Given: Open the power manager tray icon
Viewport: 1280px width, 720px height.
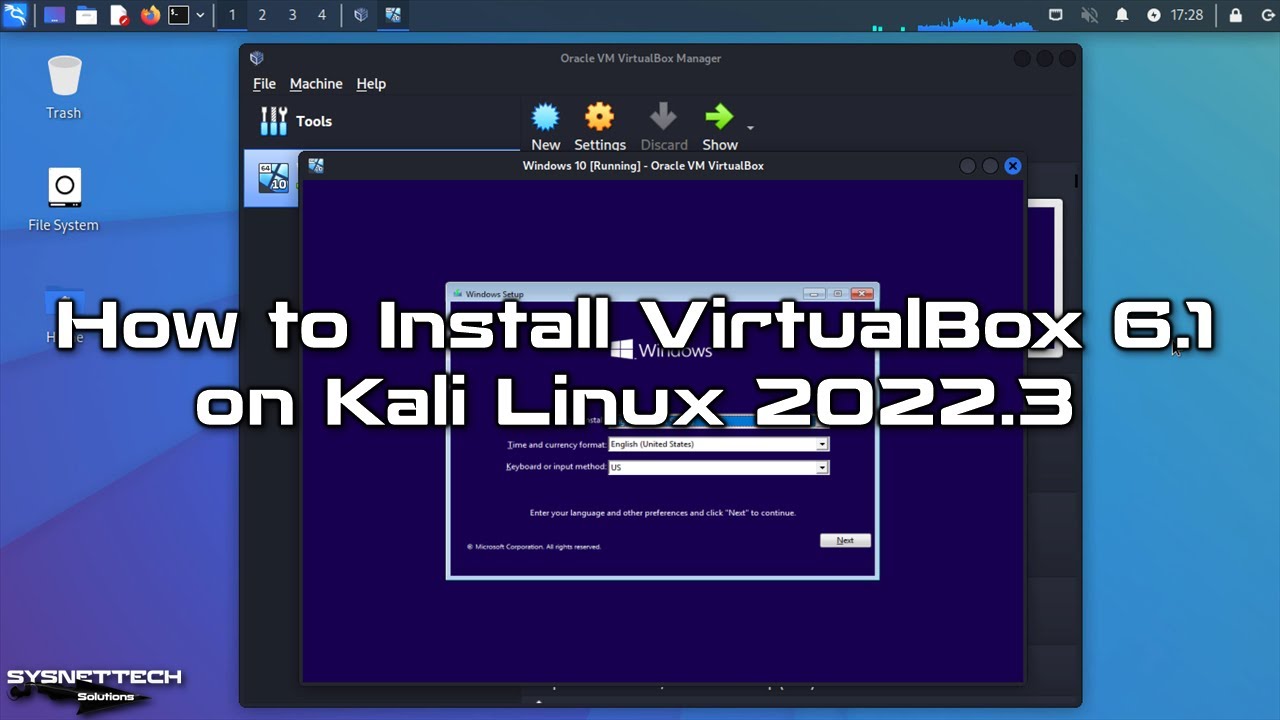Looking at the screenshot, I should 1154,15.
